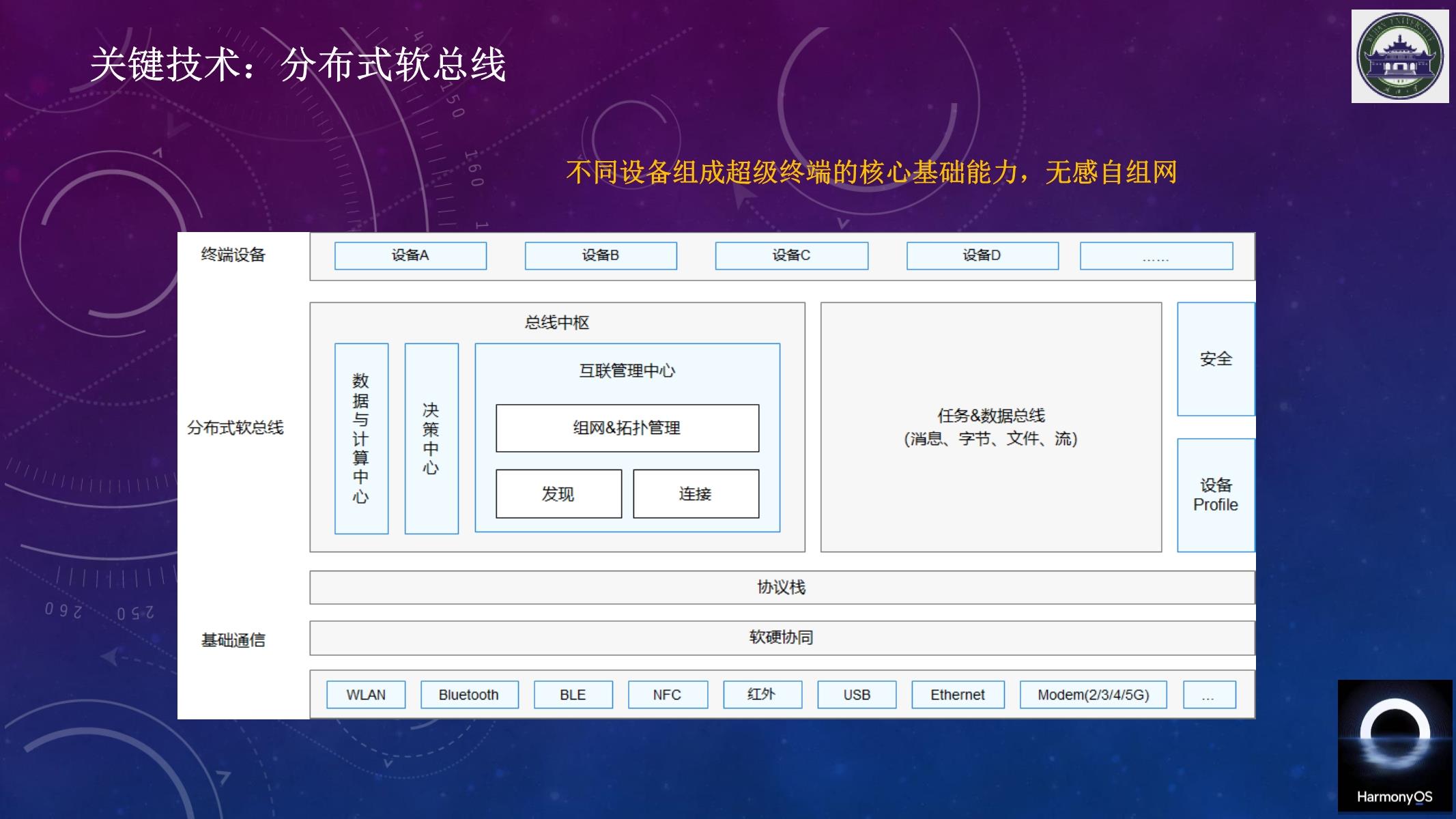Expand the 任务&数据总线 task data bus

point(990,427)
